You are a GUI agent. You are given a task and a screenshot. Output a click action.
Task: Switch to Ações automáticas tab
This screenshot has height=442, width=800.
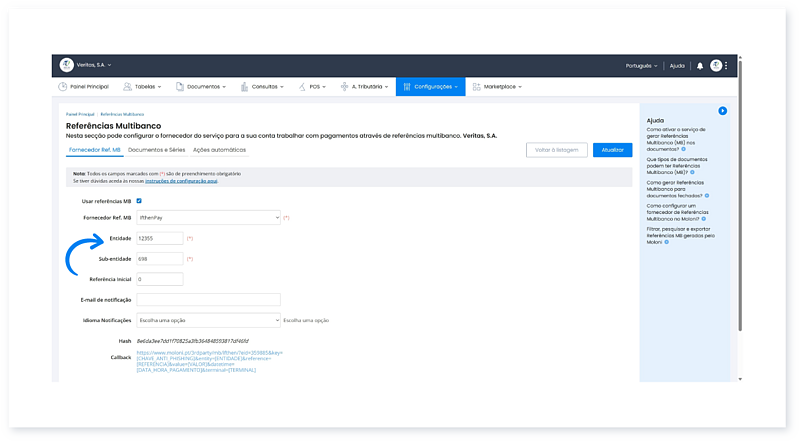point(219,150)
